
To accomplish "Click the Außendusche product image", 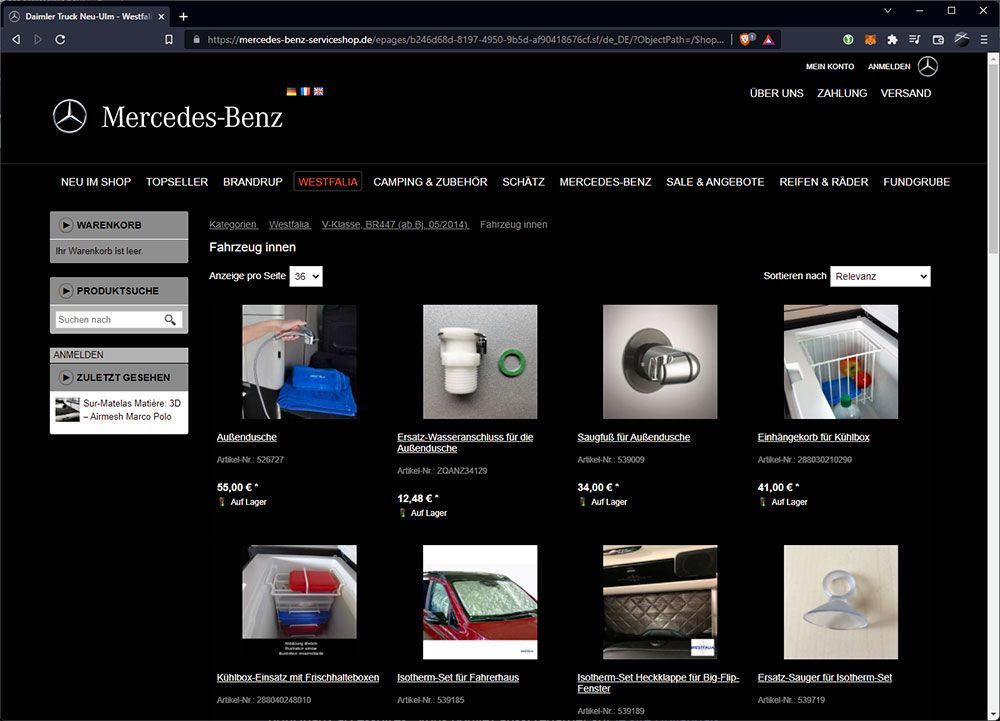I will click(299, 361).
